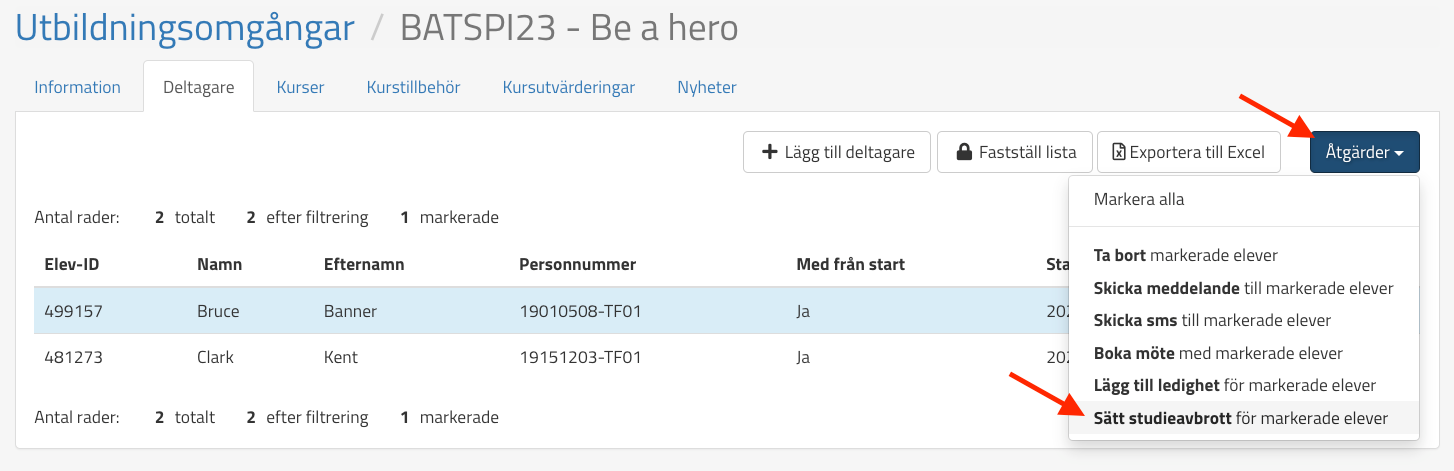
Task: Select Ta bort markerade elever
Action: click(1185, 255)
